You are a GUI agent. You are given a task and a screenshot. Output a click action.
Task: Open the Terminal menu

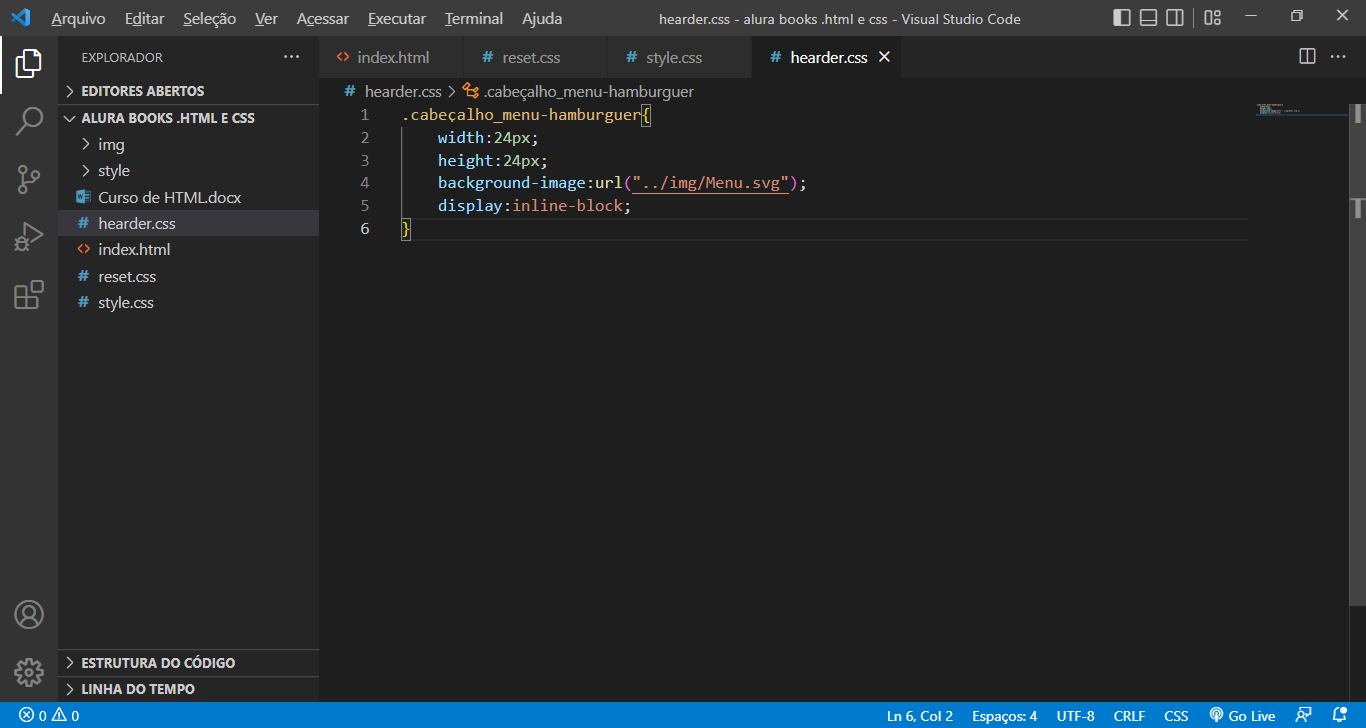tap(474, 18)
